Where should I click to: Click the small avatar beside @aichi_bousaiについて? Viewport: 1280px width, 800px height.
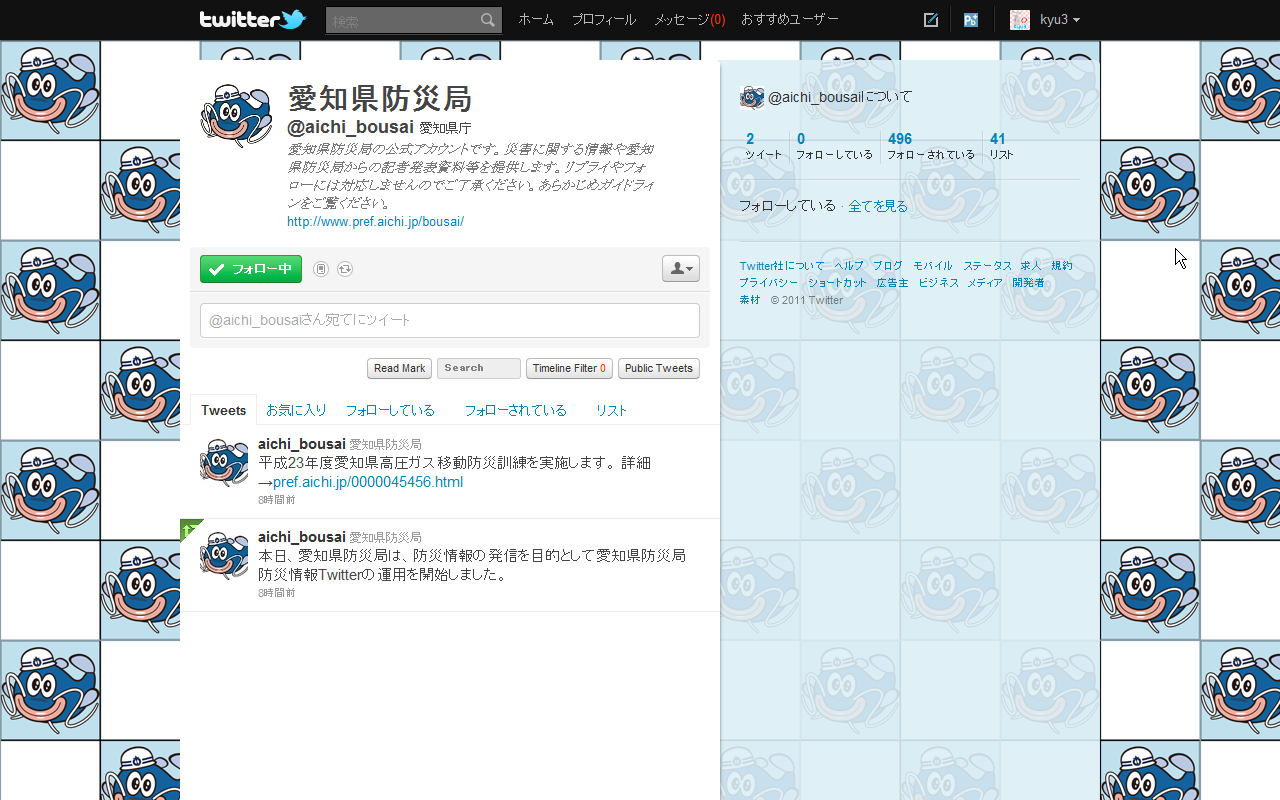point(752,97)
